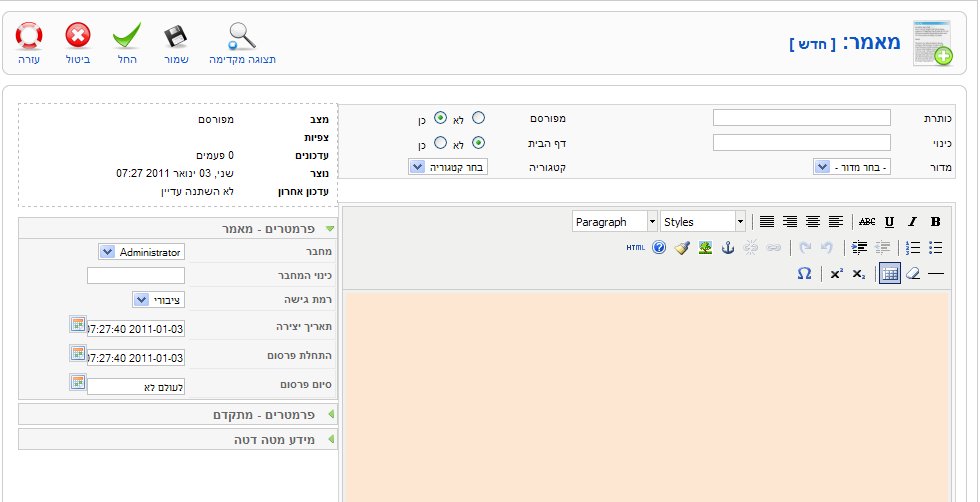Open the מחבר Administrator dropdown
Screen dimensions: 980x502
click(x=142, y=252)
